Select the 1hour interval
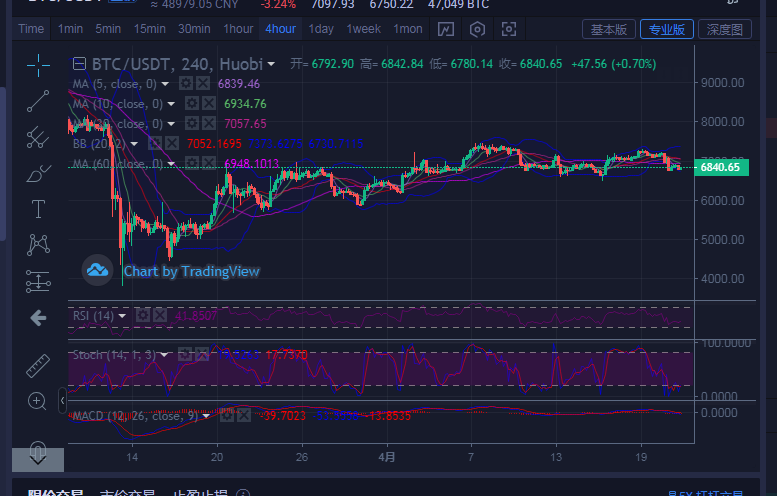Screen dimensions: 777x496 click(238, 29)
